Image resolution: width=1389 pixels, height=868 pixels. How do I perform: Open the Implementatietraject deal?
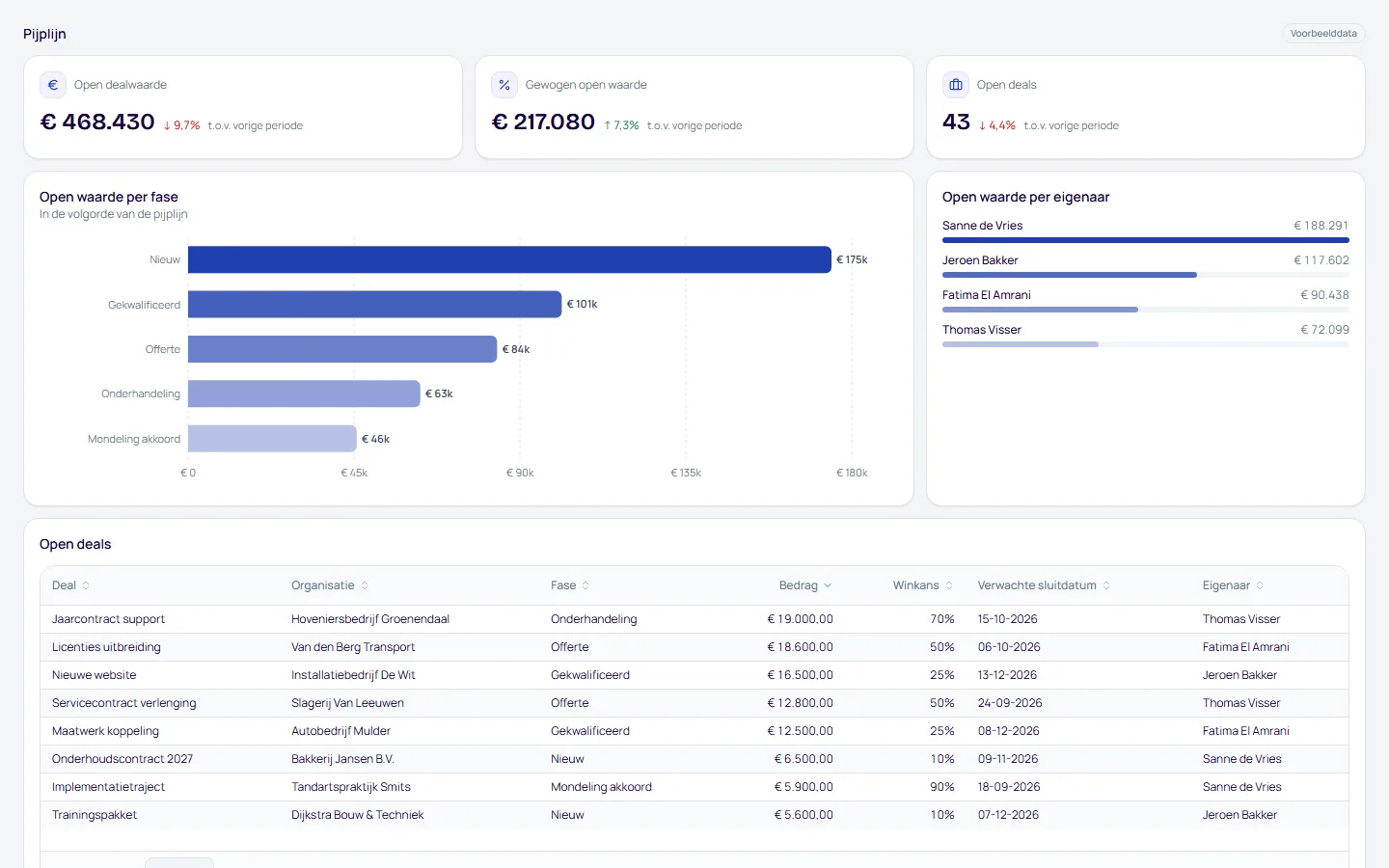108,787
